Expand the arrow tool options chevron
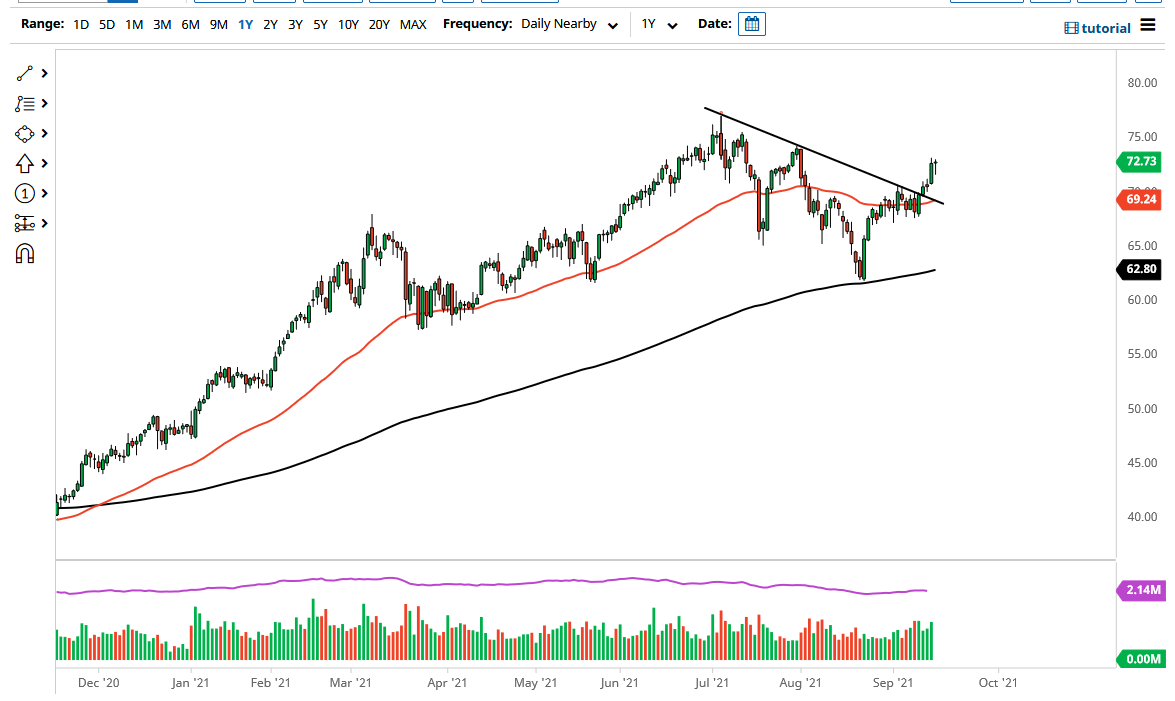The width and height of the screenshot is (1175, 701). pyautogui.click(x=44, y=163)
